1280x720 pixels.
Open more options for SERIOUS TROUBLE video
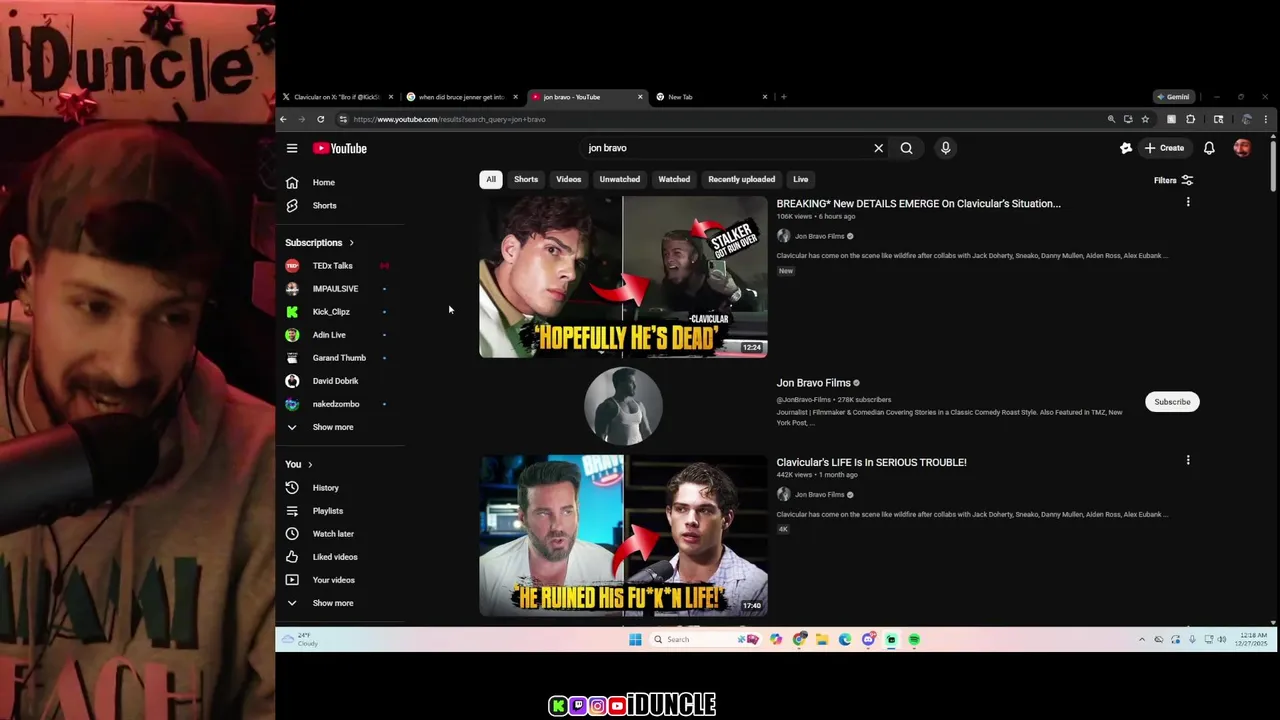pyautogui.click(x=1188, y=460)
